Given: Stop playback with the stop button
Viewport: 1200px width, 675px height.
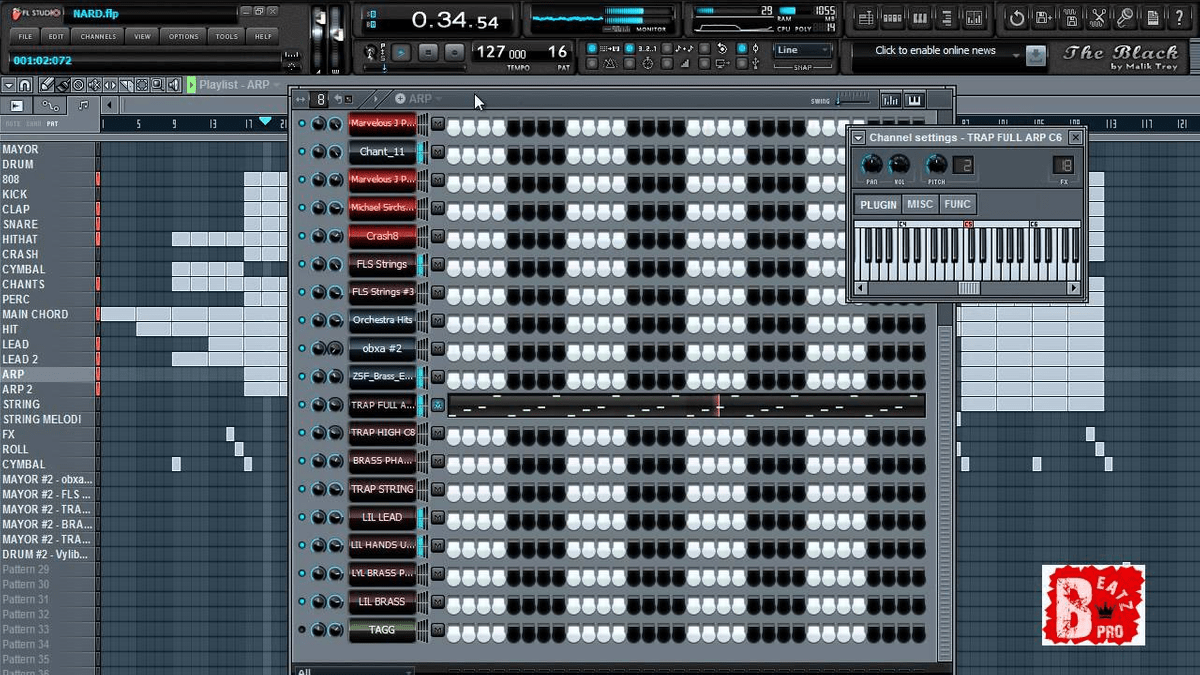Looking at the screenshot, I should click(428, 52).
